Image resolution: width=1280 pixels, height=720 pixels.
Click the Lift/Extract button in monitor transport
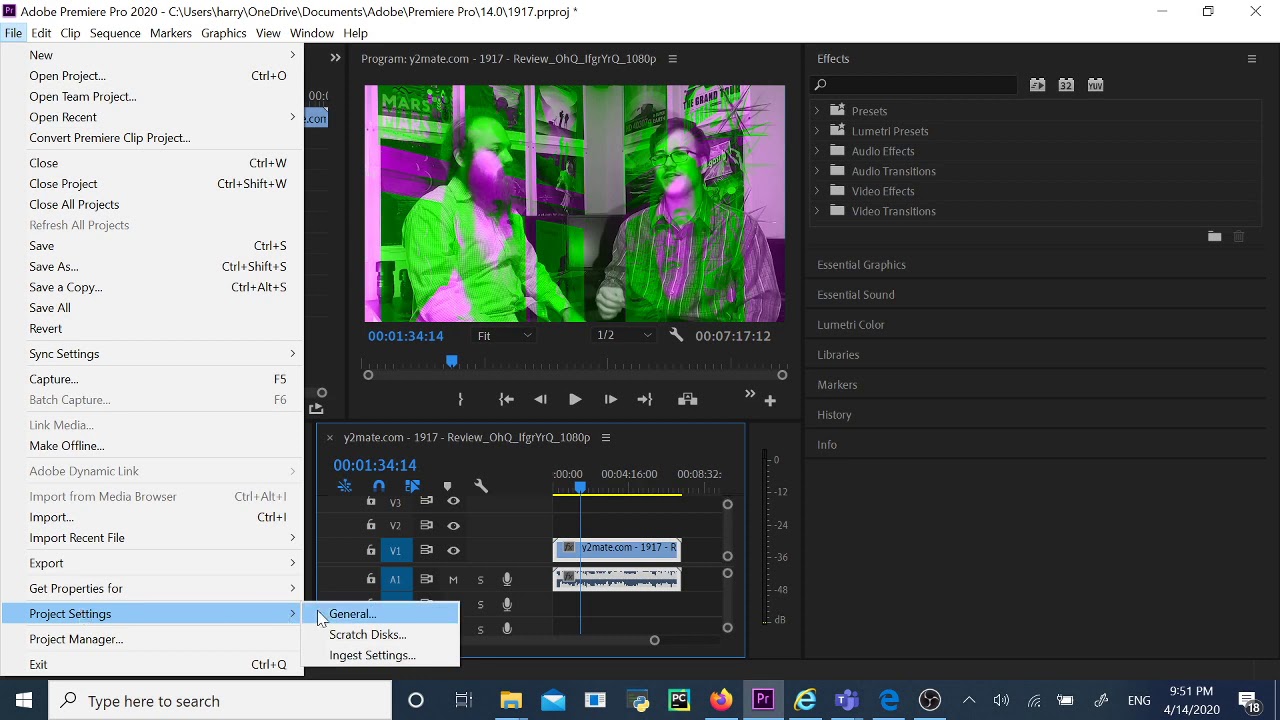point(687,400)
